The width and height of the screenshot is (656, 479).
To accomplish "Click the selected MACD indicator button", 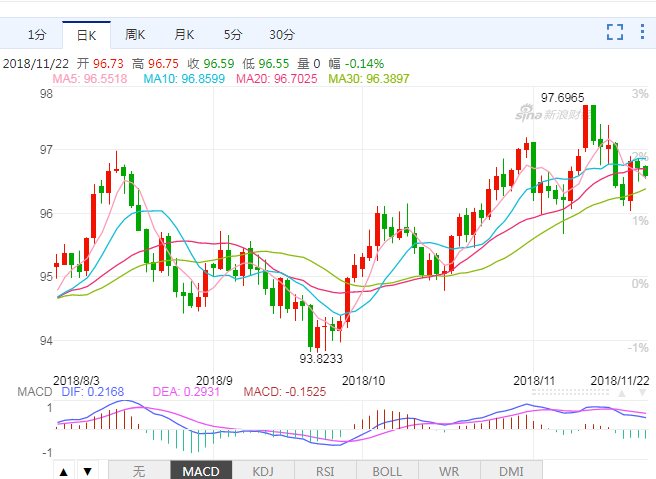I will pos(201,471).
